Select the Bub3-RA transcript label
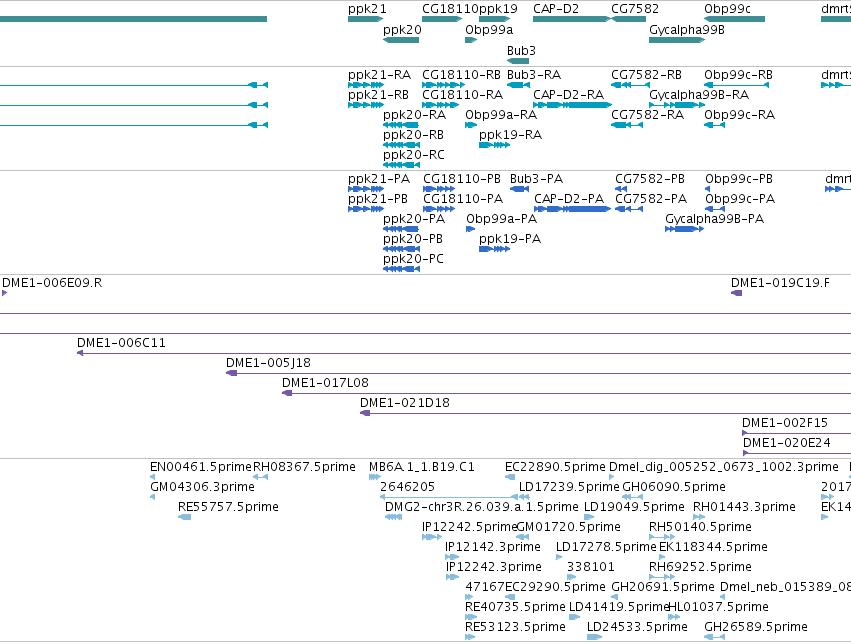851x642 pixels. coord(534,75)
